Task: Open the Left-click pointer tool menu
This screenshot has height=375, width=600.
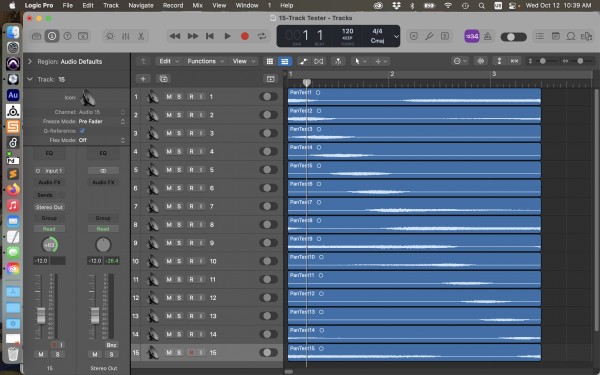Action: [360, 61]
